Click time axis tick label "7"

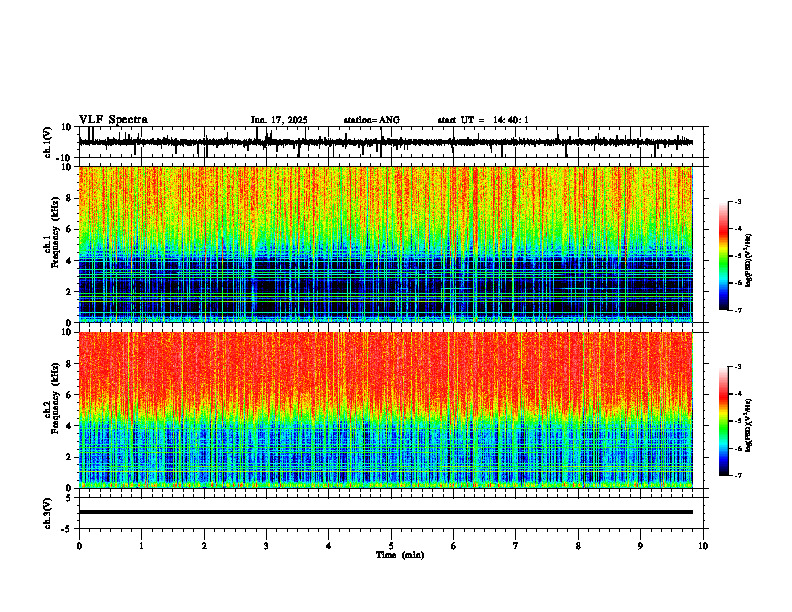pyautogui.click(x=516, y=546)
